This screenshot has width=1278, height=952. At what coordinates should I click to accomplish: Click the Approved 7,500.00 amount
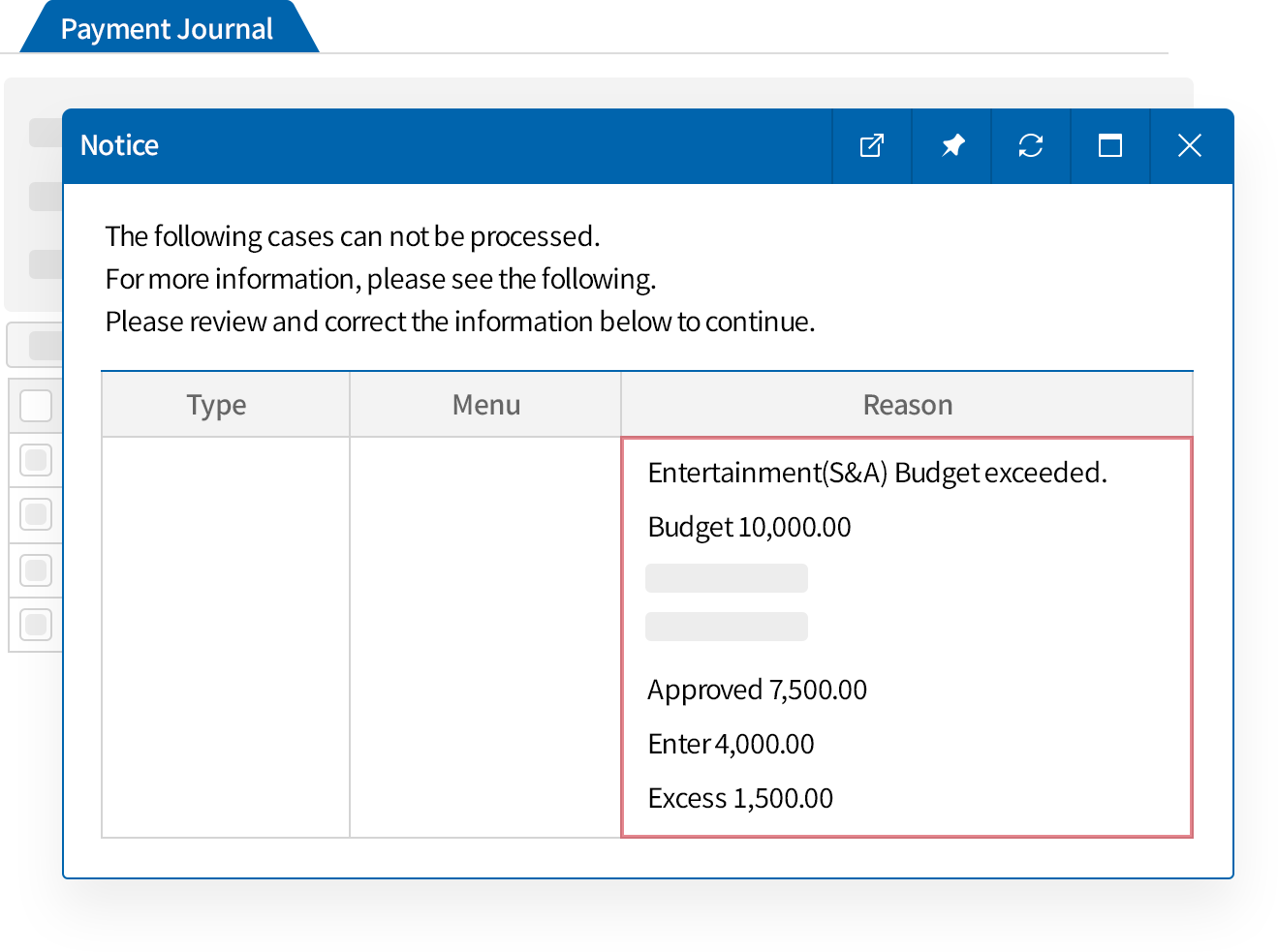[x=757, y=690]
